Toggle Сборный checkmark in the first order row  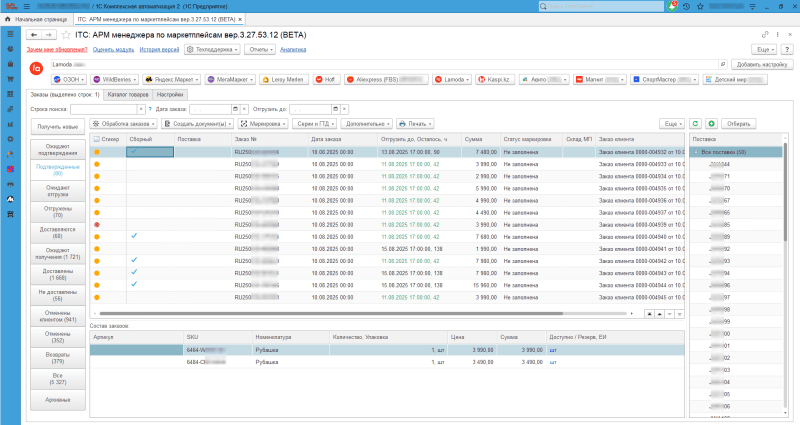(133, 152)
